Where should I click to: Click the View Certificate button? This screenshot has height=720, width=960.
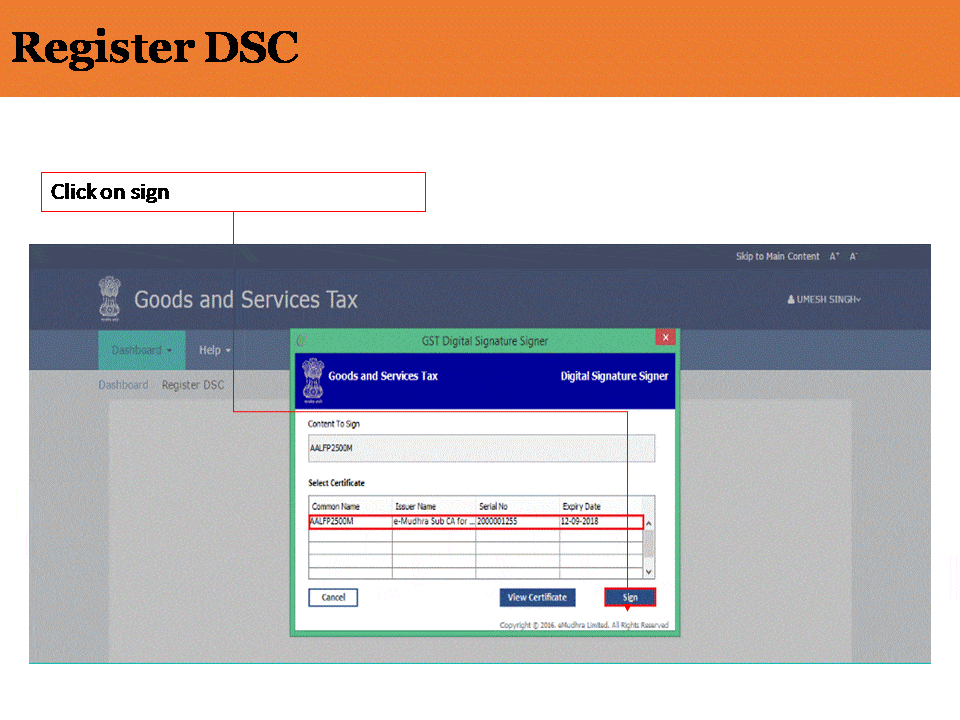click(537, 597)
